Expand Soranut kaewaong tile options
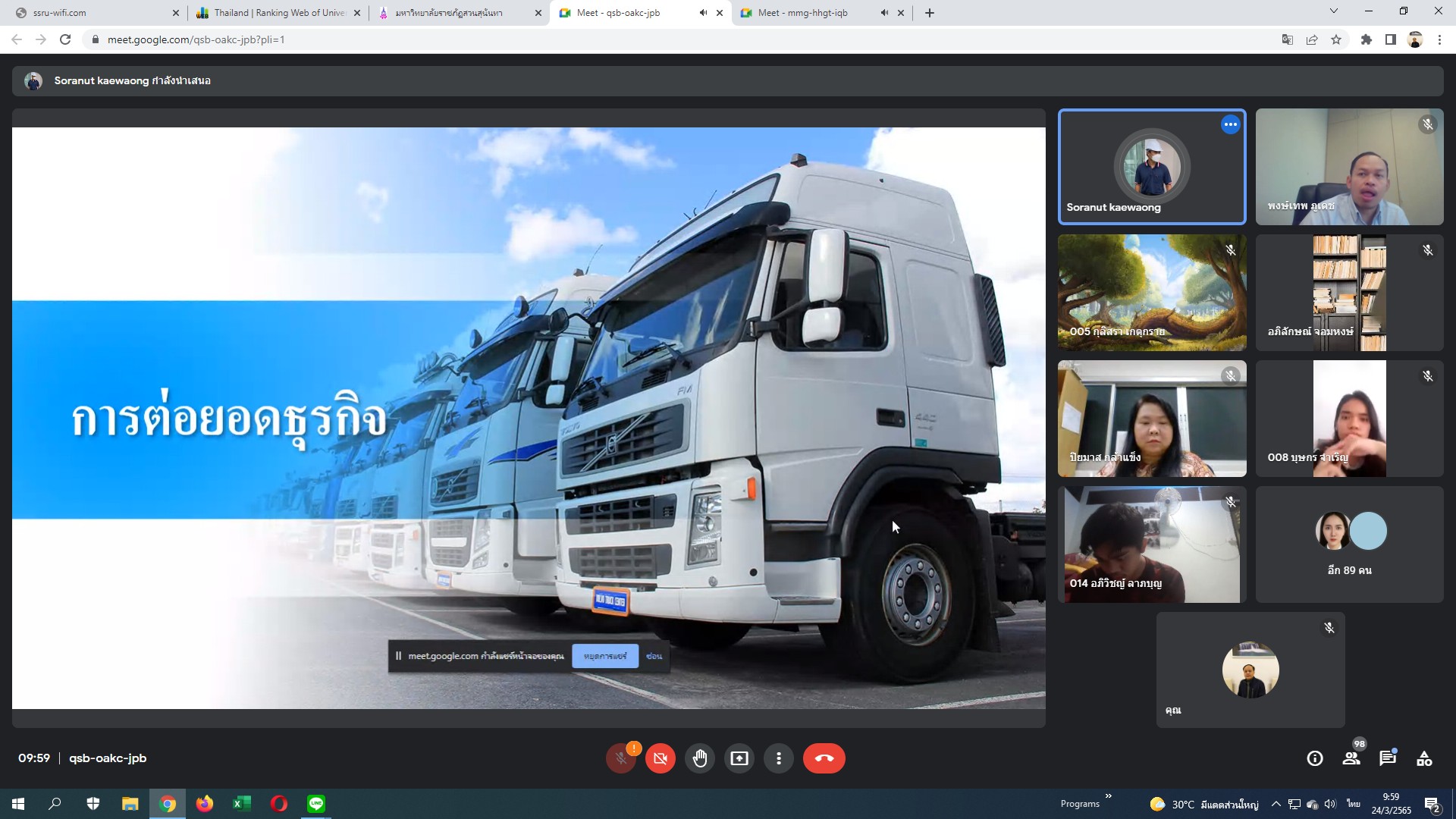This screenshot has height=819, width=1456. point(1230,124)
